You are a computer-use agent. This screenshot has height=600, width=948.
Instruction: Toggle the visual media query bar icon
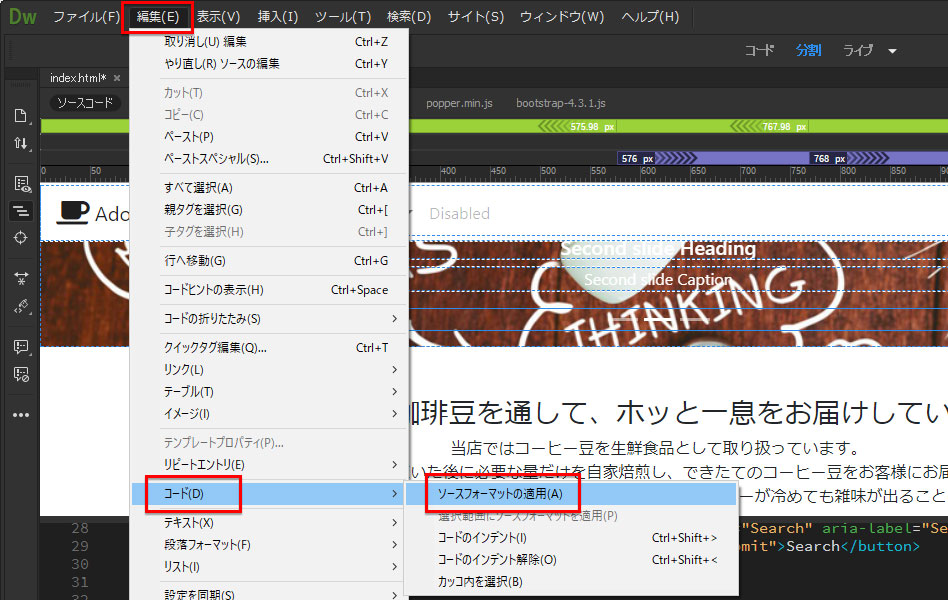(20, 211)
